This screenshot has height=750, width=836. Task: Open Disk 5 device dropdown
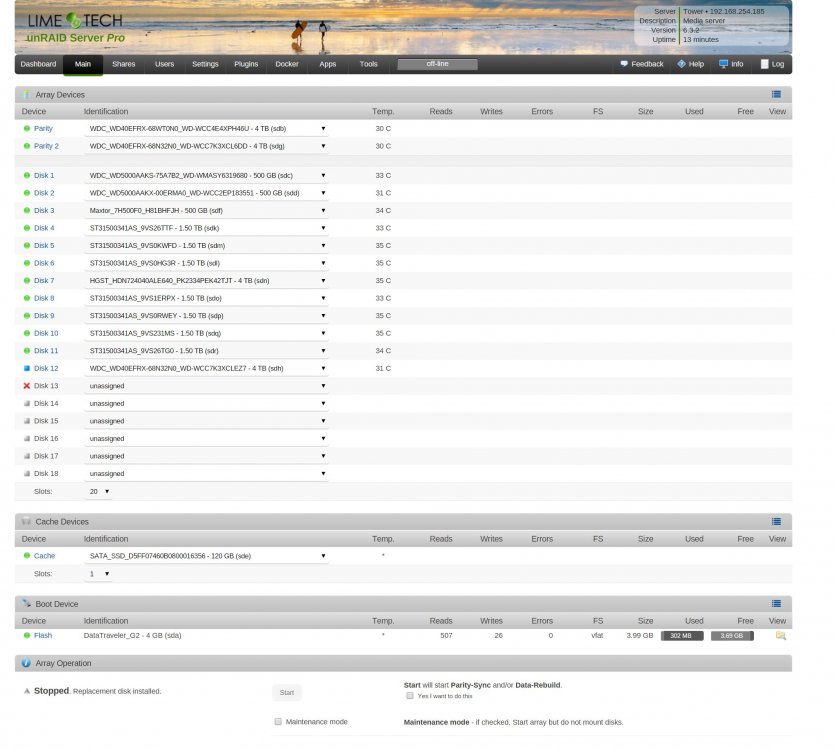[x=206, y=246]
